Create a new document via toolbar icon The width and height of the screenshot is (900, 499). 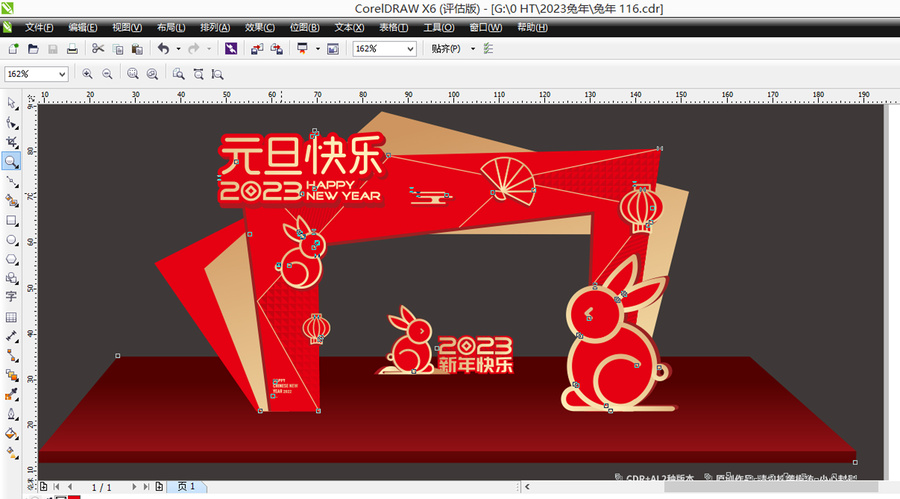(x=13, y=49)
